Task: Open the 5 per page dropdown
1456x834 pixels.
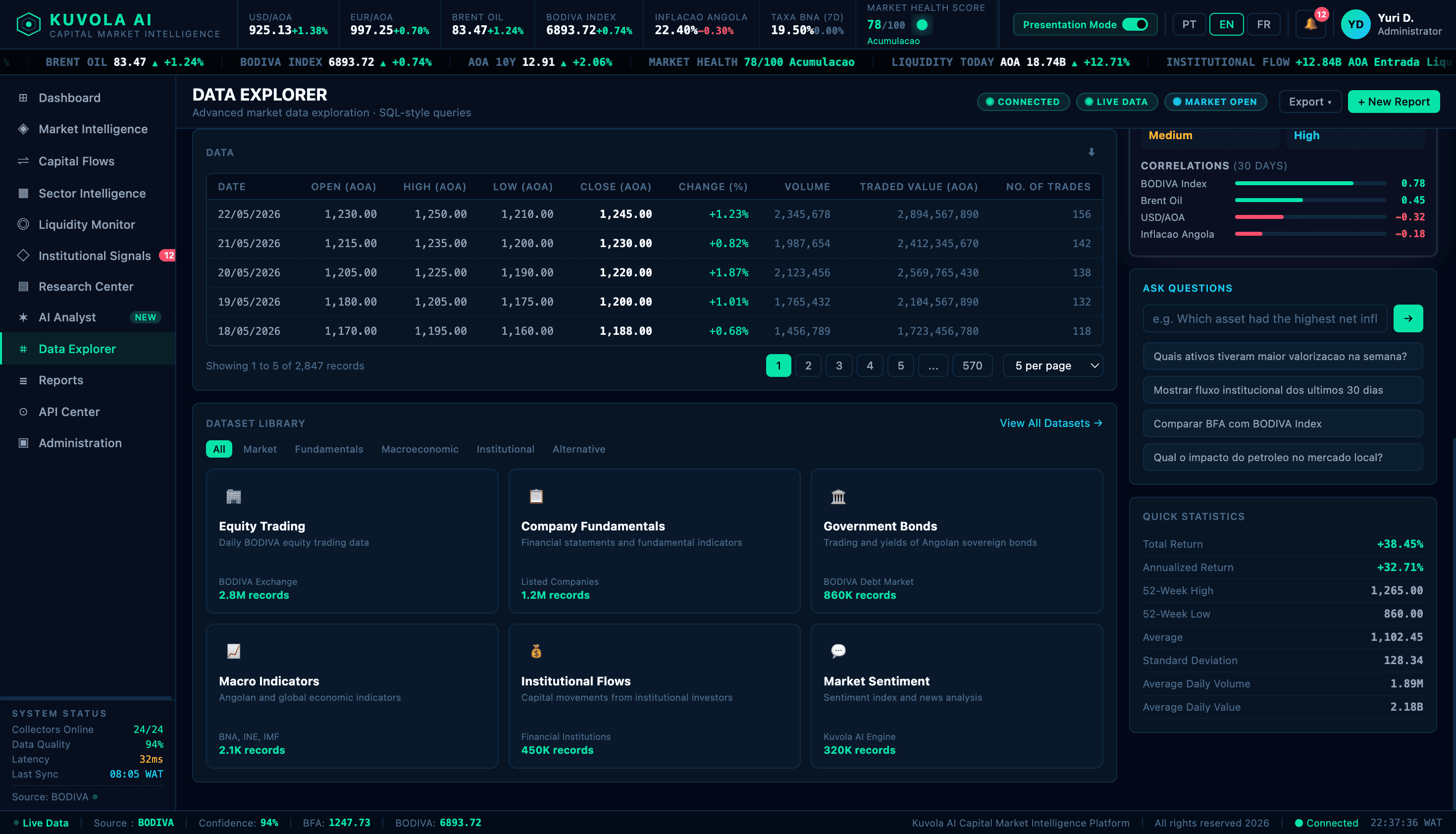Action: point(1053,365)
